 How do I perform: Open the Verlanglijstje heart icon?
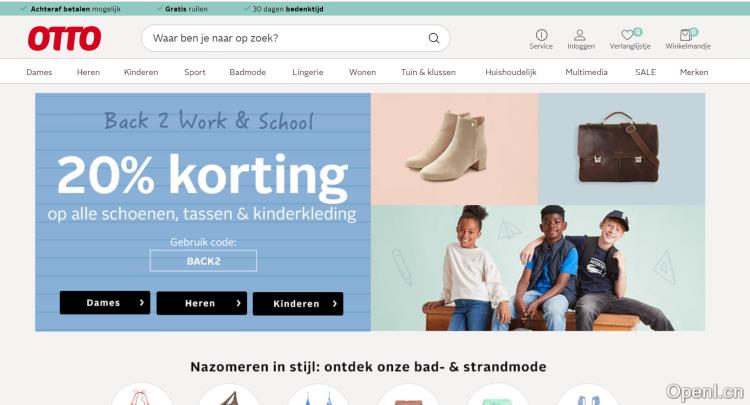(x=627, y=35)
